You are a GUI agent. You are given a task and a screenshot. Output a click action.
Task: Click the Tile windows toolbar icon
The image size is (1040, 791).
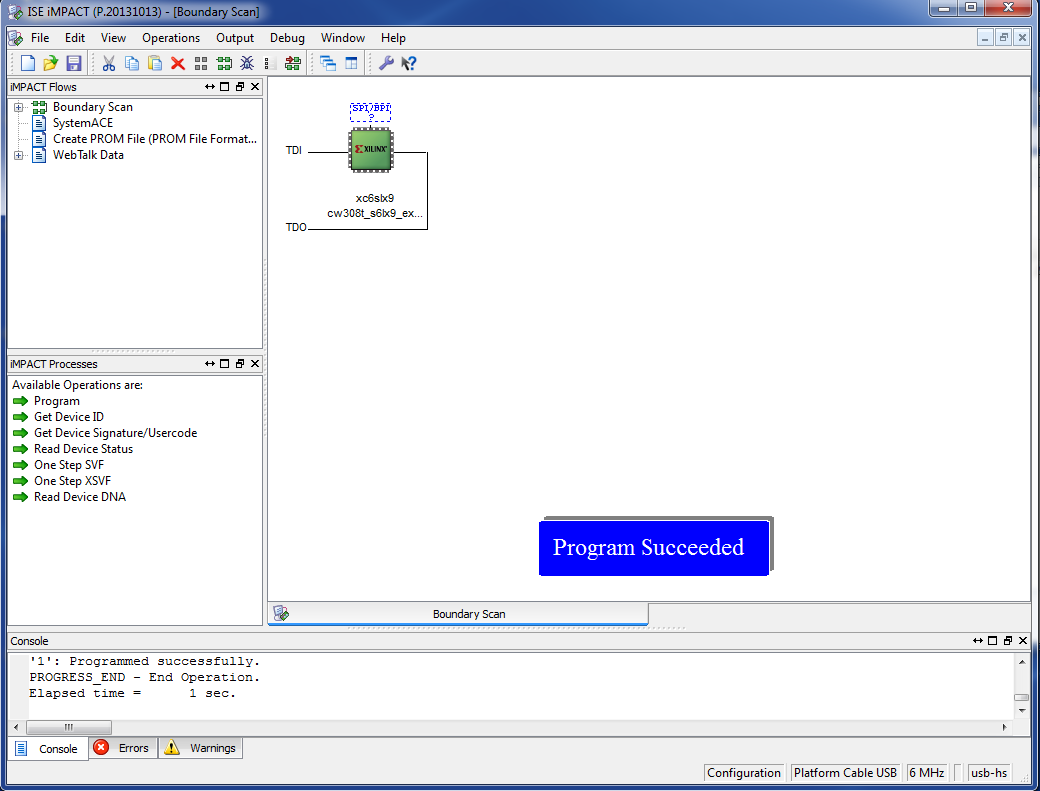point(351,63)
